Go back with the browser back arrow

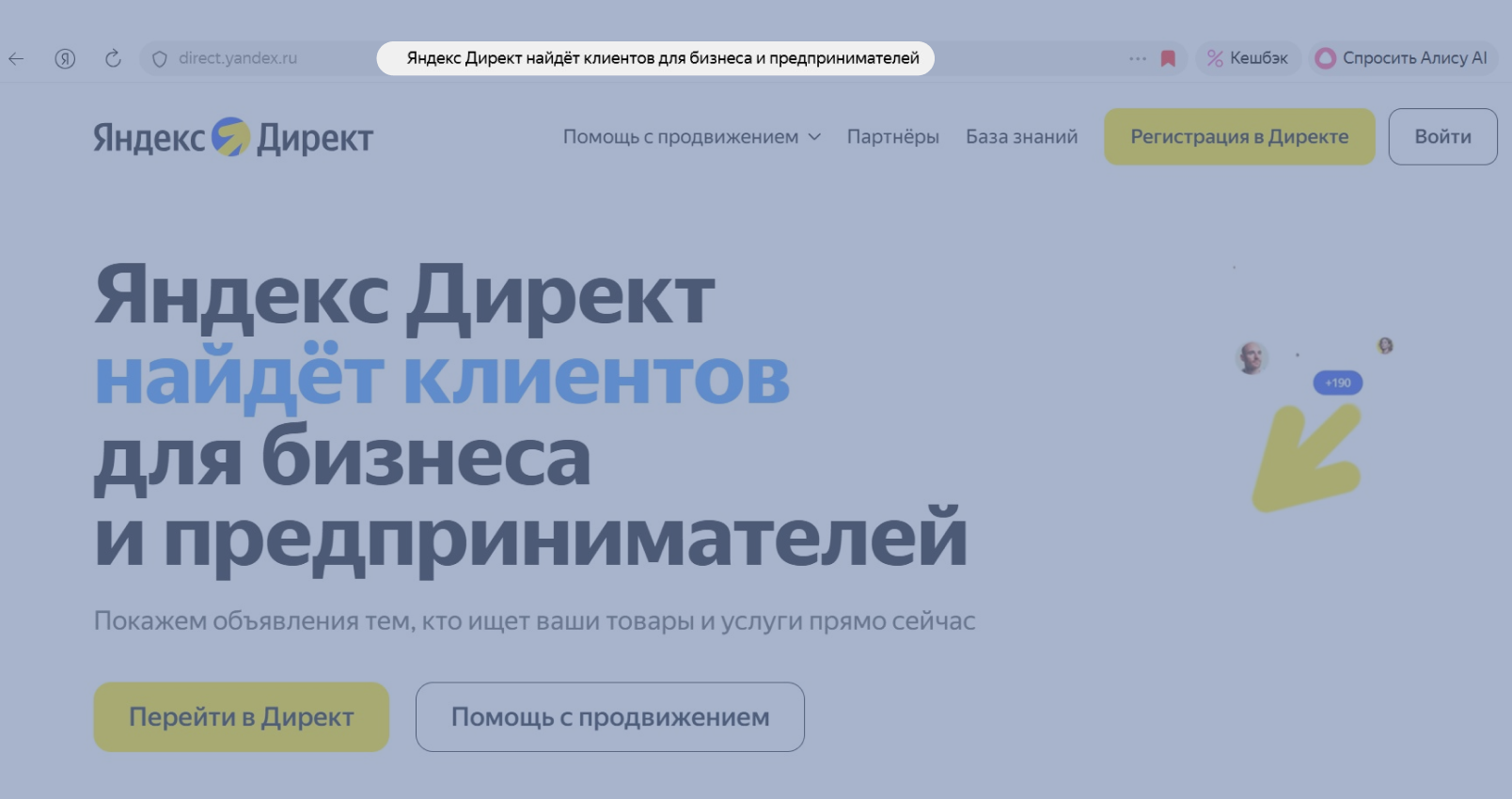coord(16,58)
